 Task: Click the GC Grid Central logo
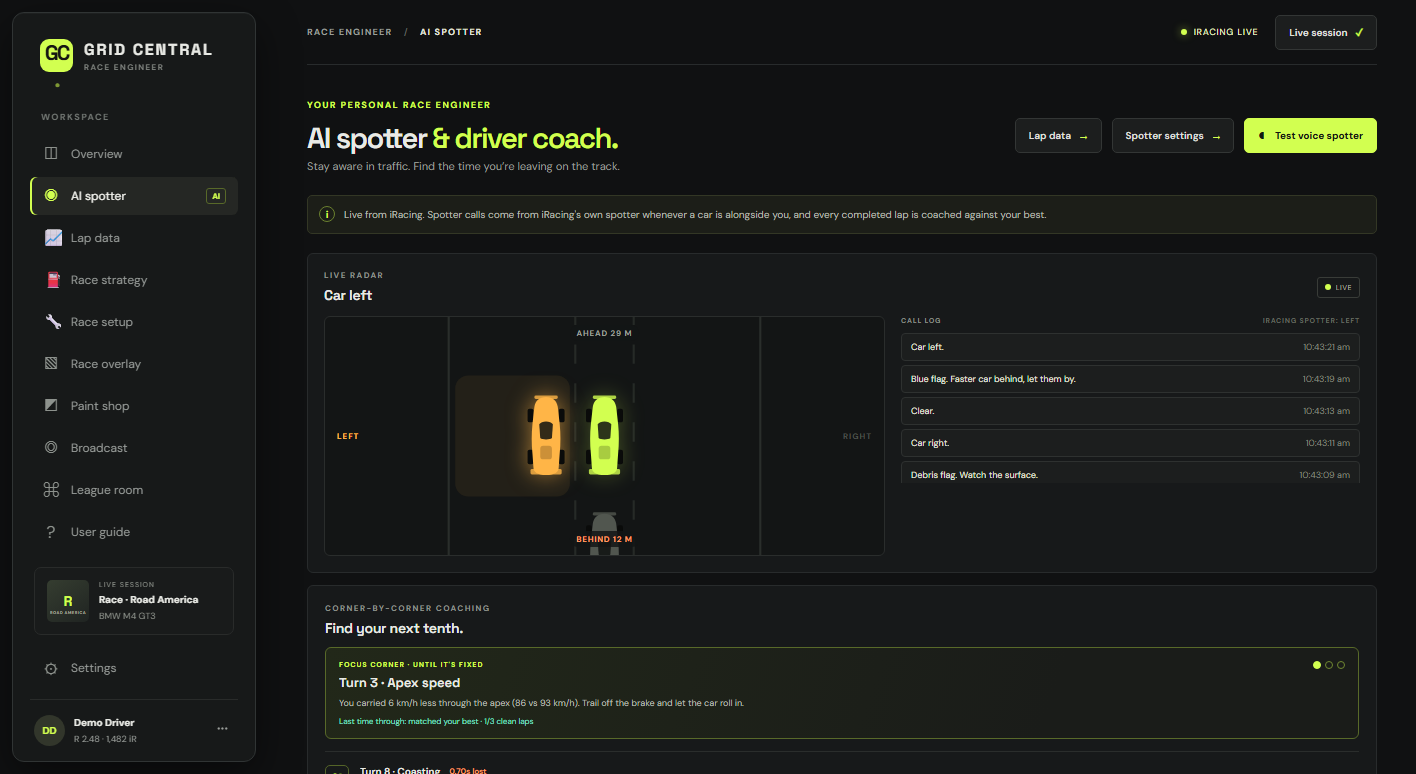pos(57,55)
